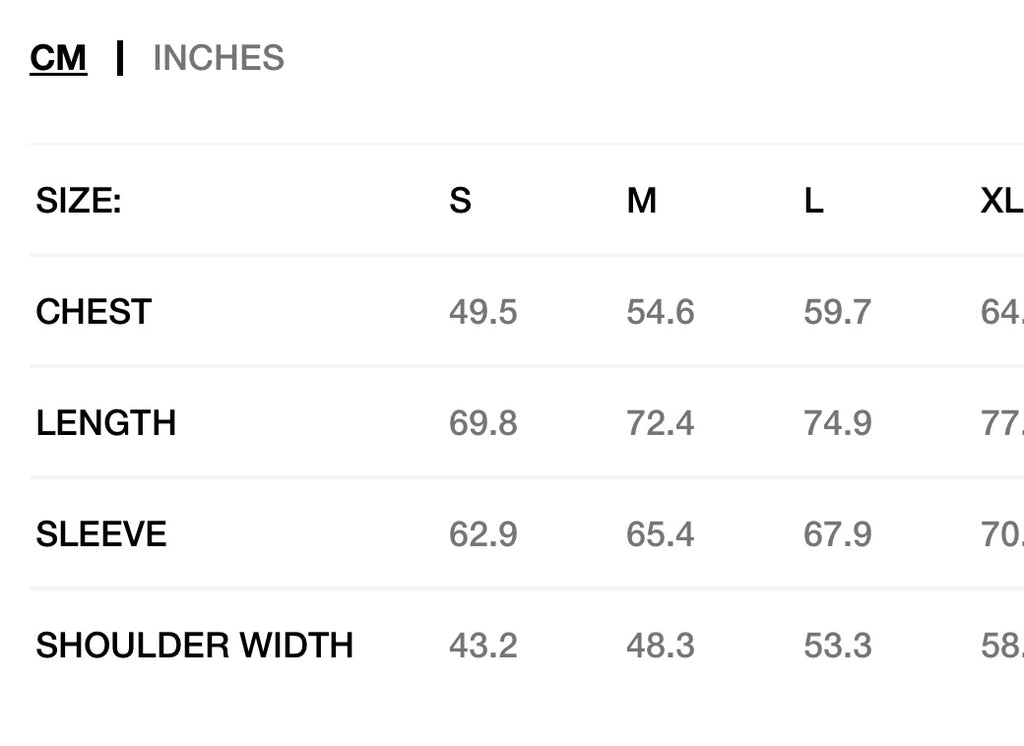
Task: Click the CHEST row label
Action: pos(94,312)
